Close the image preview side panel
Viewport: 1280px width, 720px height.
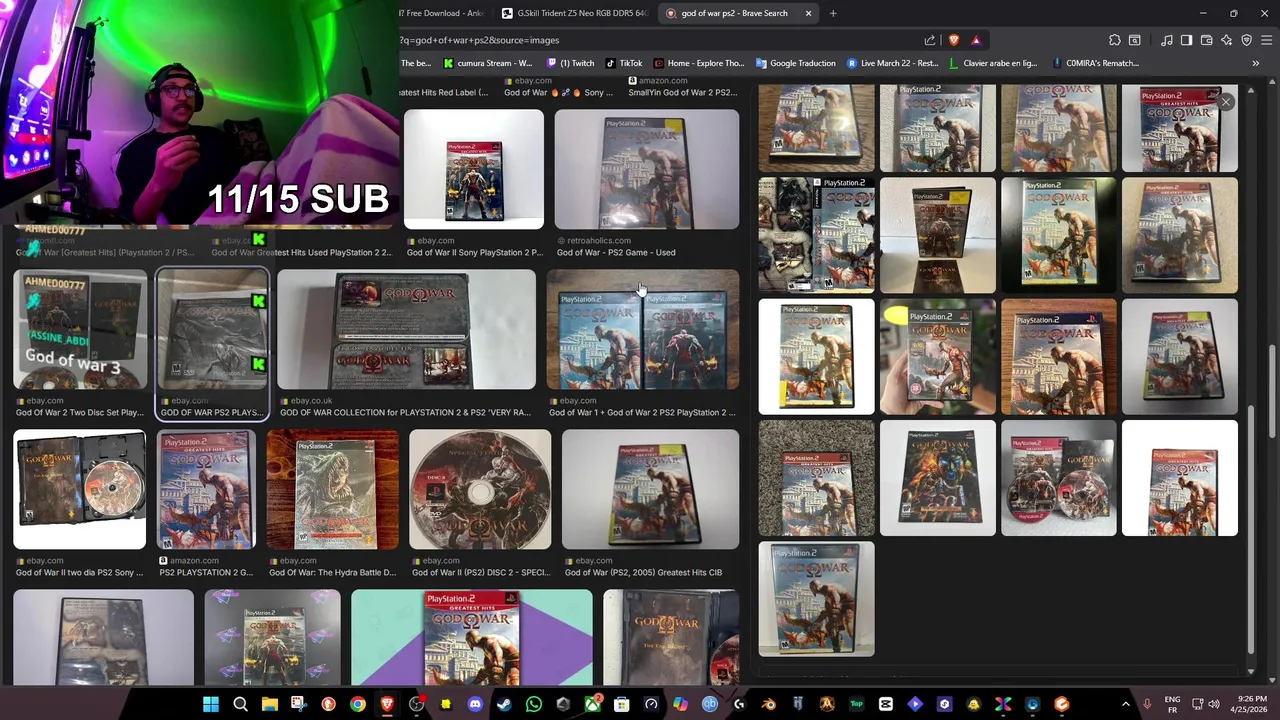1225,102
